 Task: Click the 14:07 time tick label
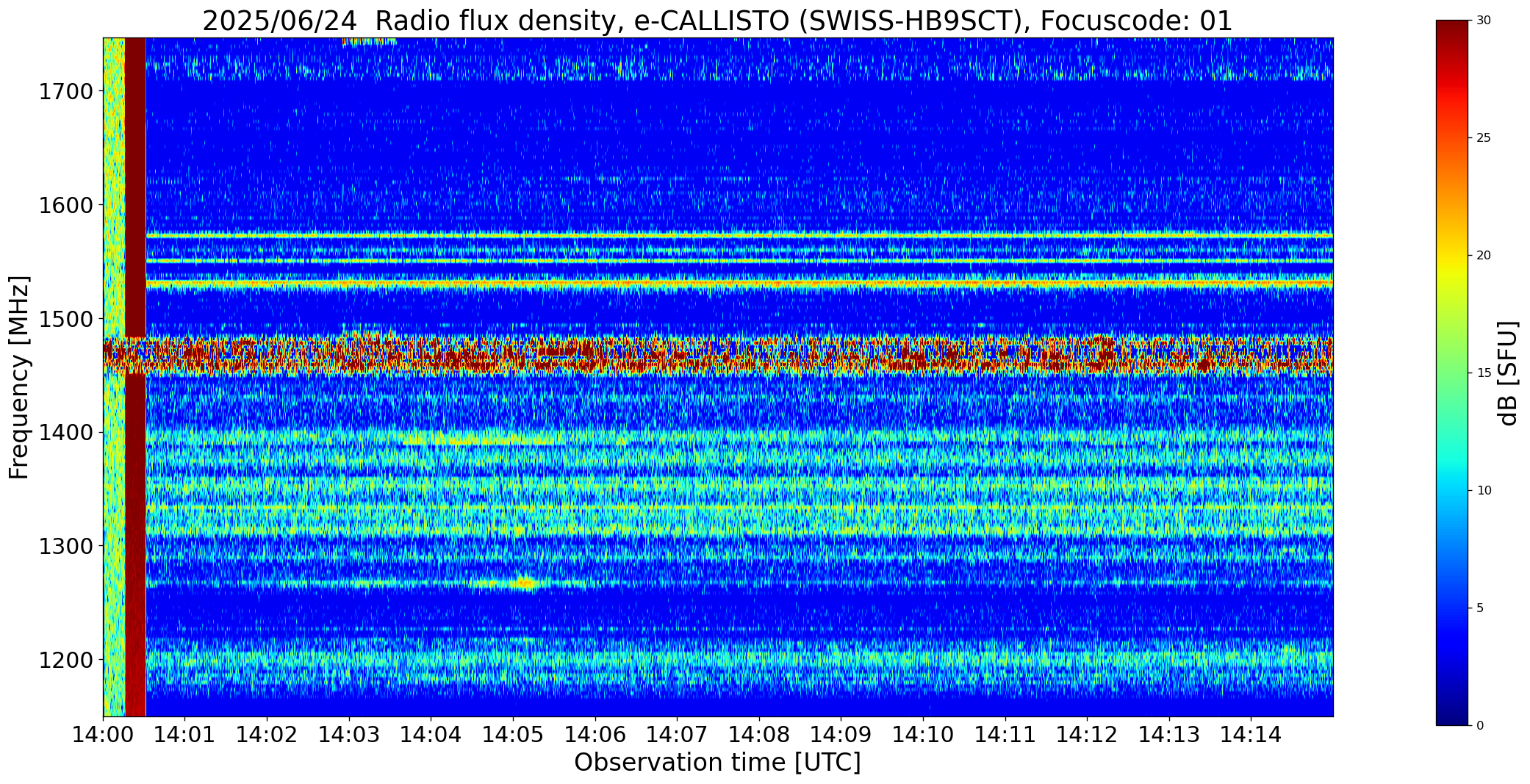tap(677, 735)
